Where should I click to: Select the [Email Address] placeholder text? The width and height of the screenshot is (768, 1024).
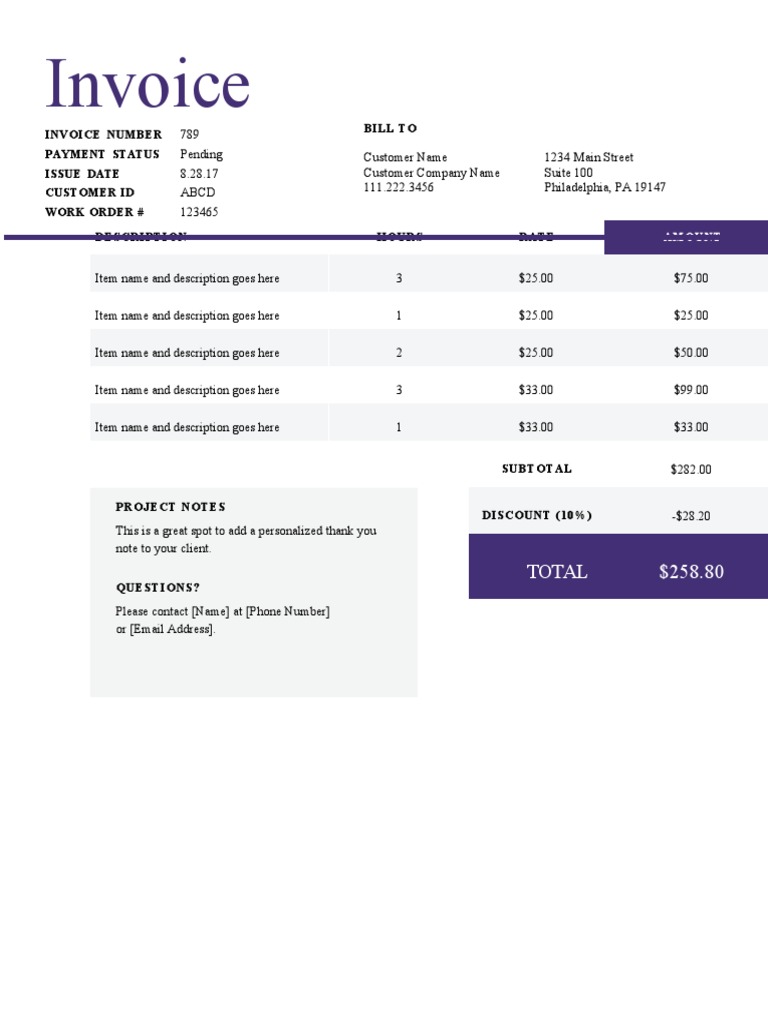(x=172, y=629)
